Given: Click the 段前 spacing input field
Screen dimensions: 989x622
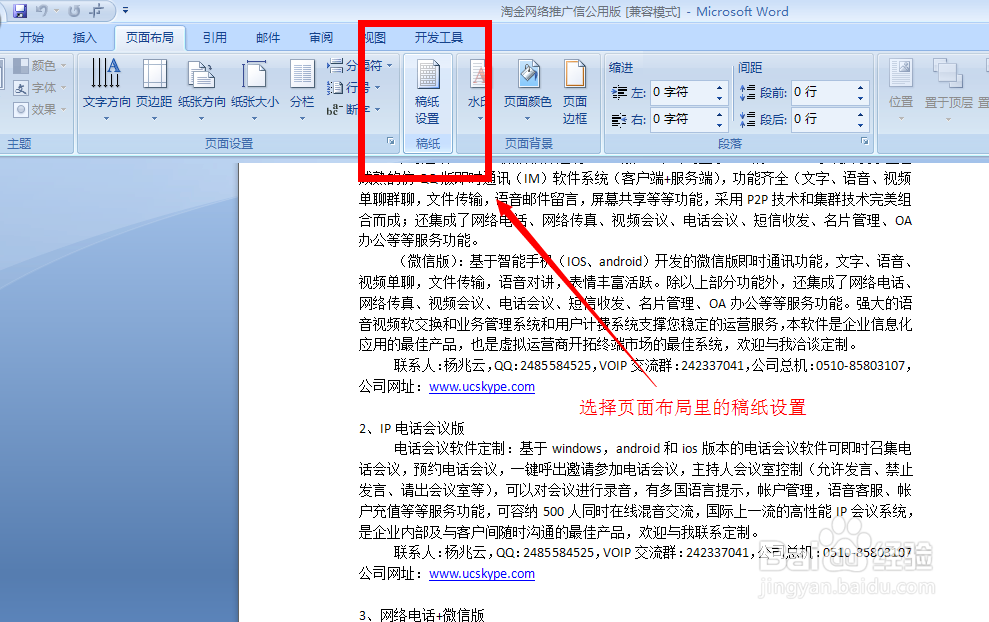Looking at the screenshot, I should coord(823,93).
